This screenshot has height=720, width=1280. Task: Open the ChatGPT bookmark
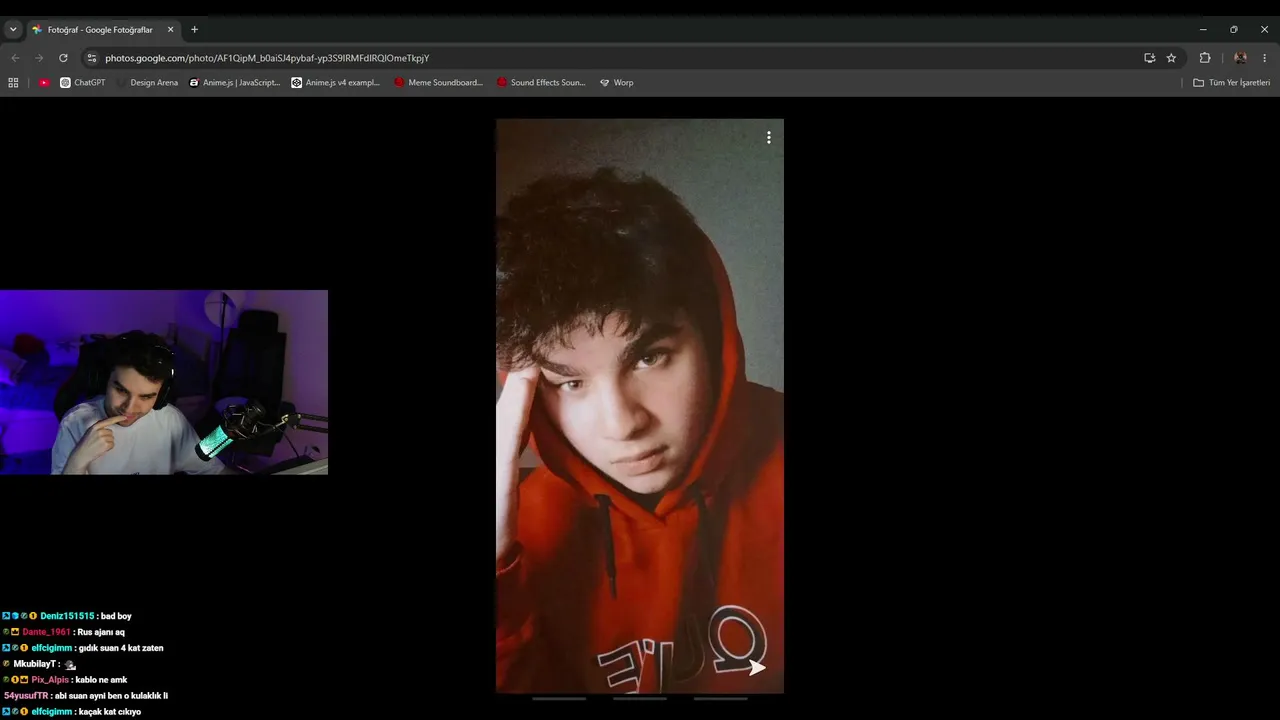(82, 83)
